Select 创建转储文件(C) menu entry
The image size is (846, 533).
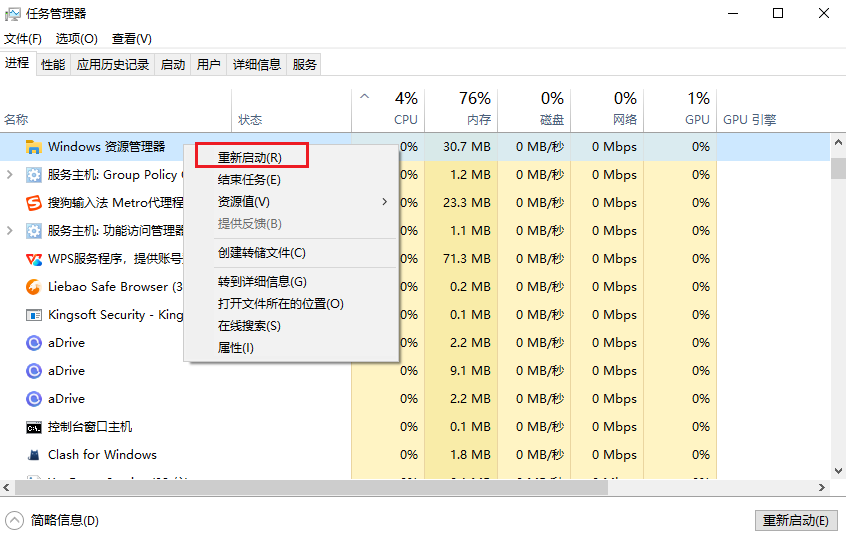point(262,253)
